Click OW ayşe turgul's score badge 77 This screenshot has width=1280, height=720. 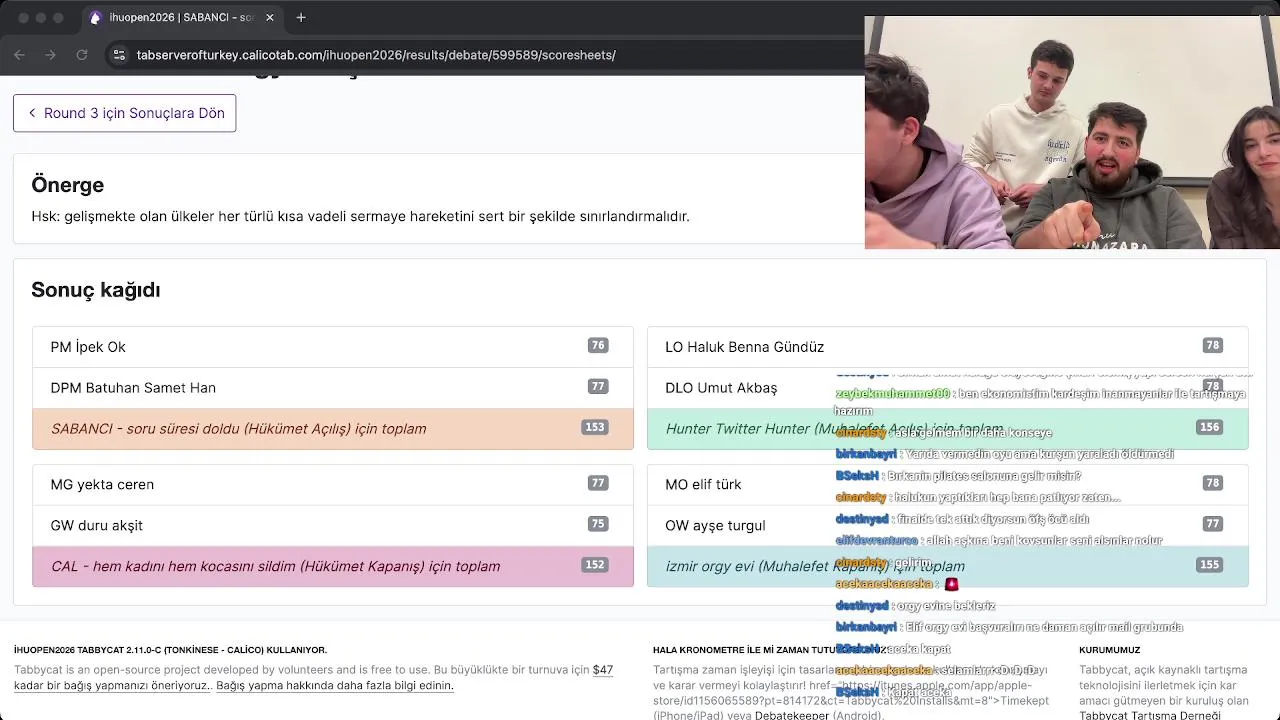1212,524
